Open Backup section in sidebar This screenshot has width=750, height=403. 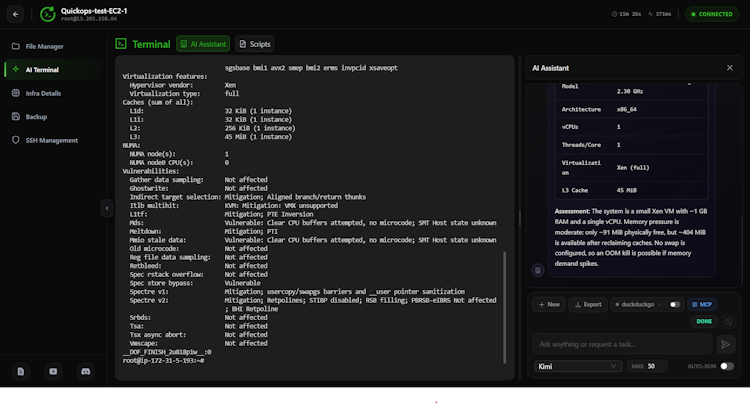click(36, 117)
